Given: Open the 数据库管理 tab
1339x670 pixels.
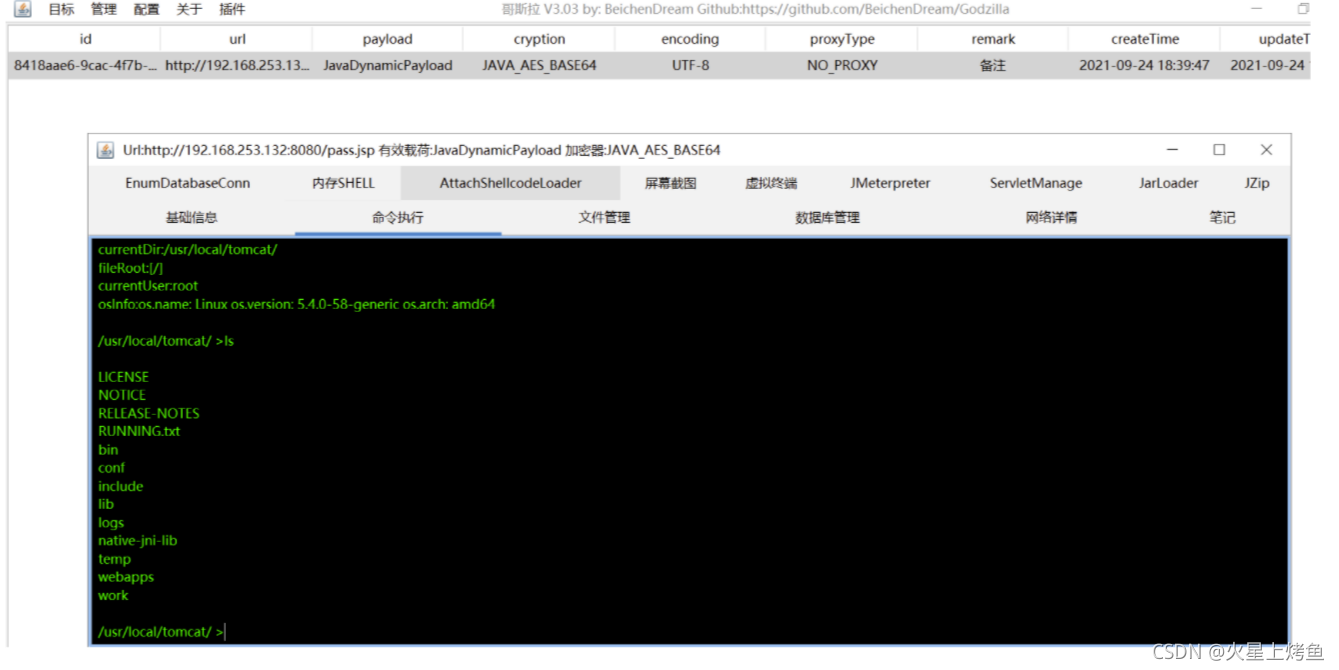Looking at the screenshot, I should pos(827,217).
